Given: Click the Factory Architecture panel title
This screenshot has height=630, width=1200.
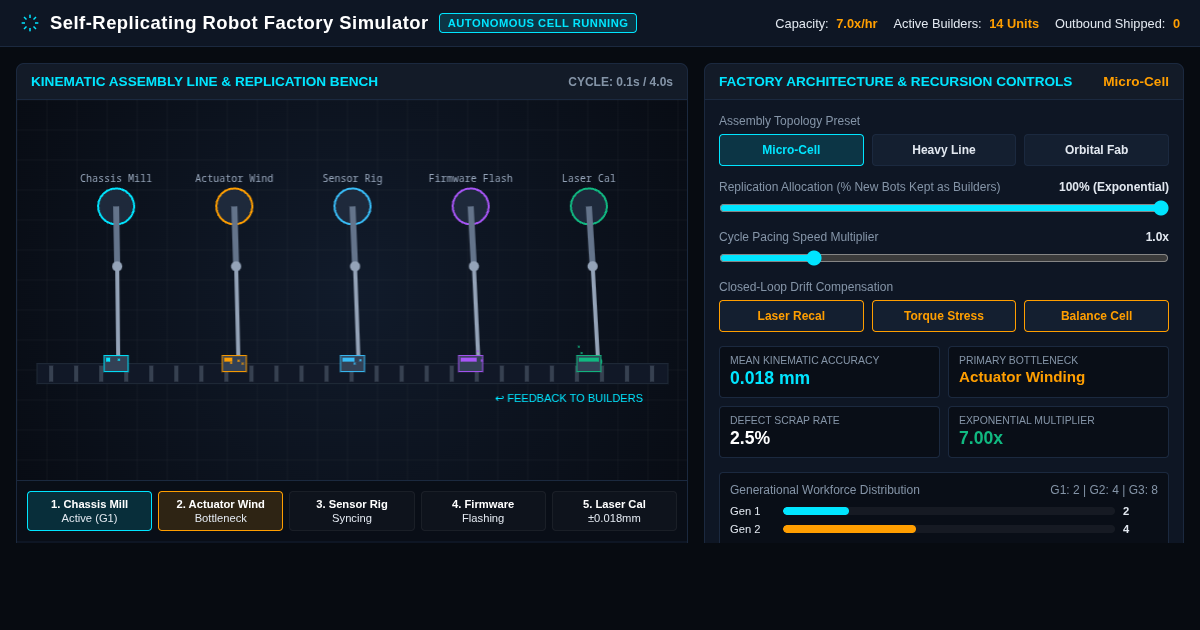Looking at the screenshot, I should [x=895, y=82].
